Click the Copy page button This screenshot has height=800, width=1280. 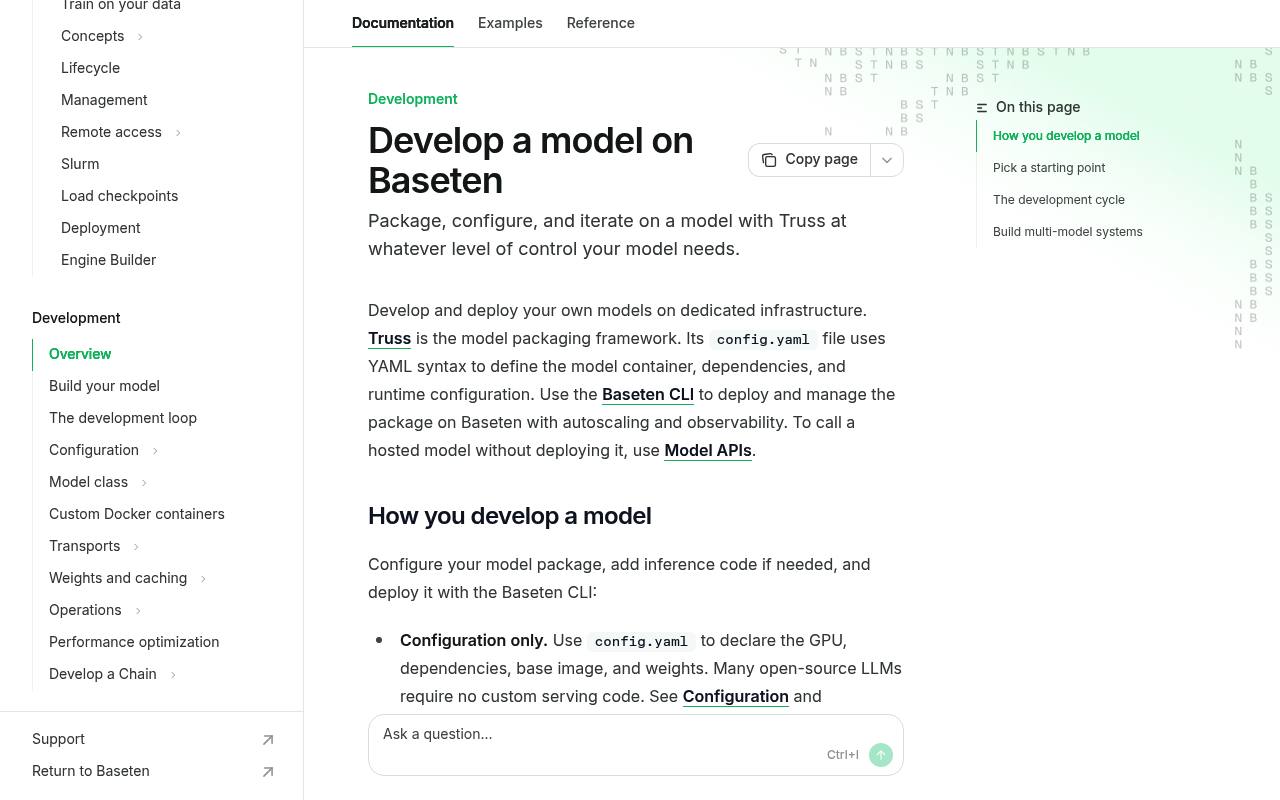[810, 160]
